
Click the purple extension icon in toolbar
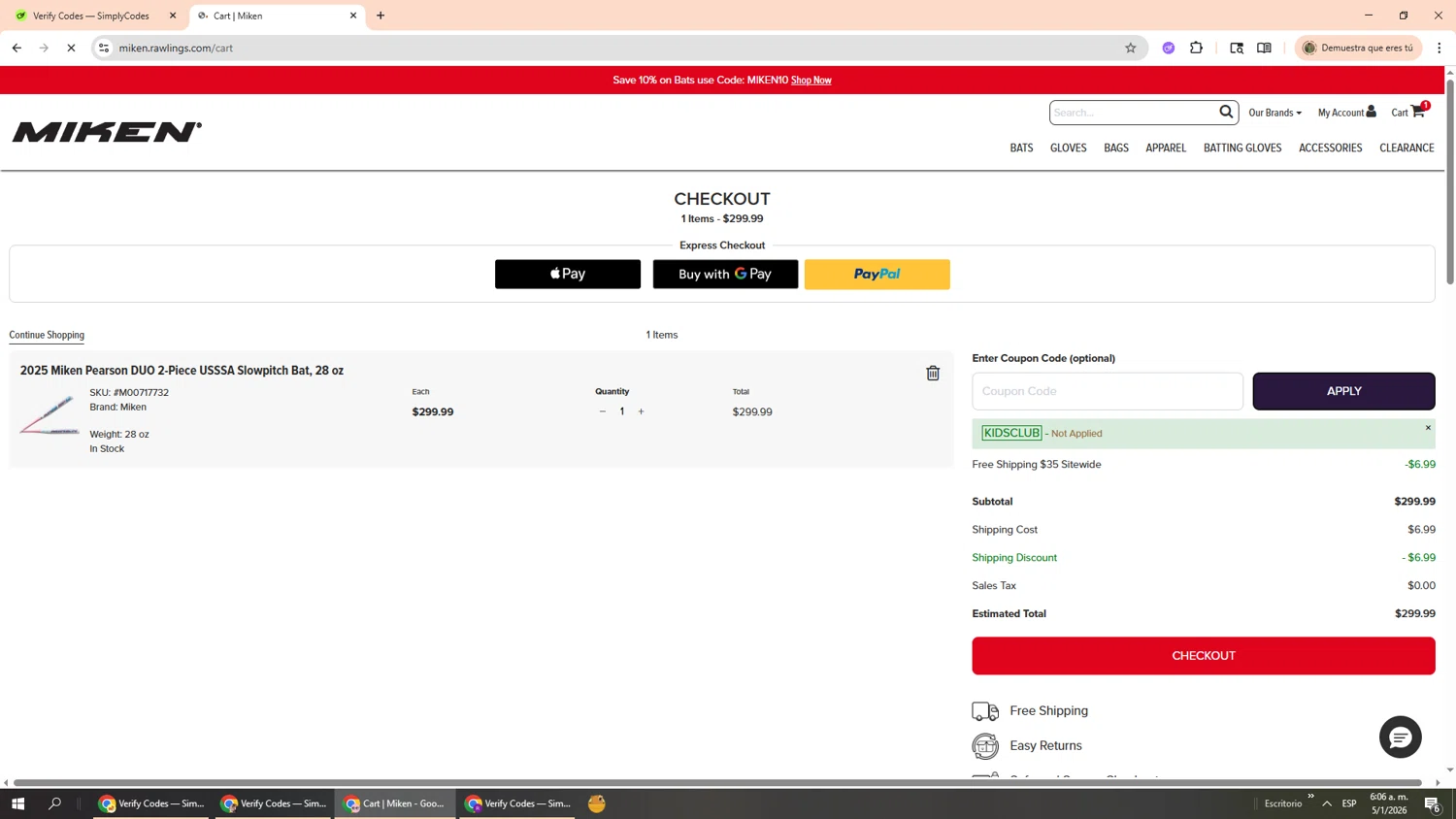point(1169,48)
